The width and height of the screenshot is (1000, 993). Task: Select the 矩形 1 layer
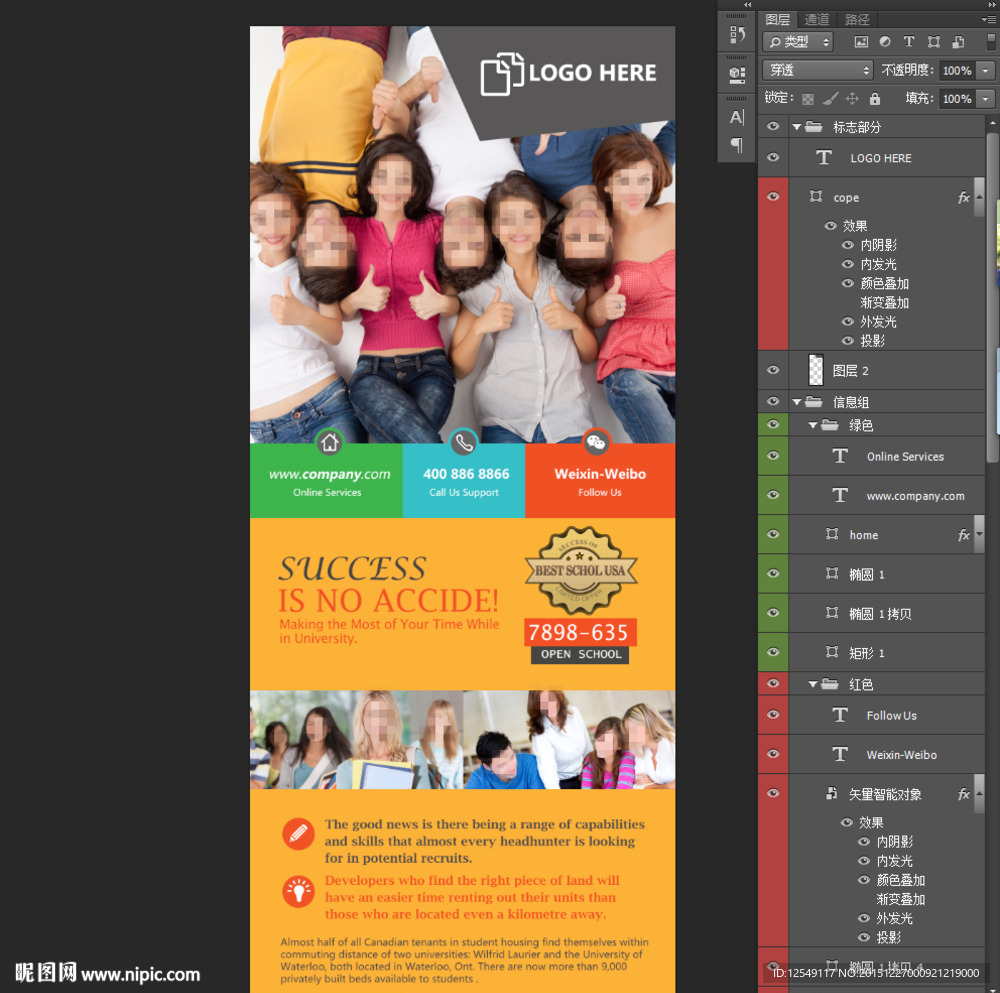point(886,652)
